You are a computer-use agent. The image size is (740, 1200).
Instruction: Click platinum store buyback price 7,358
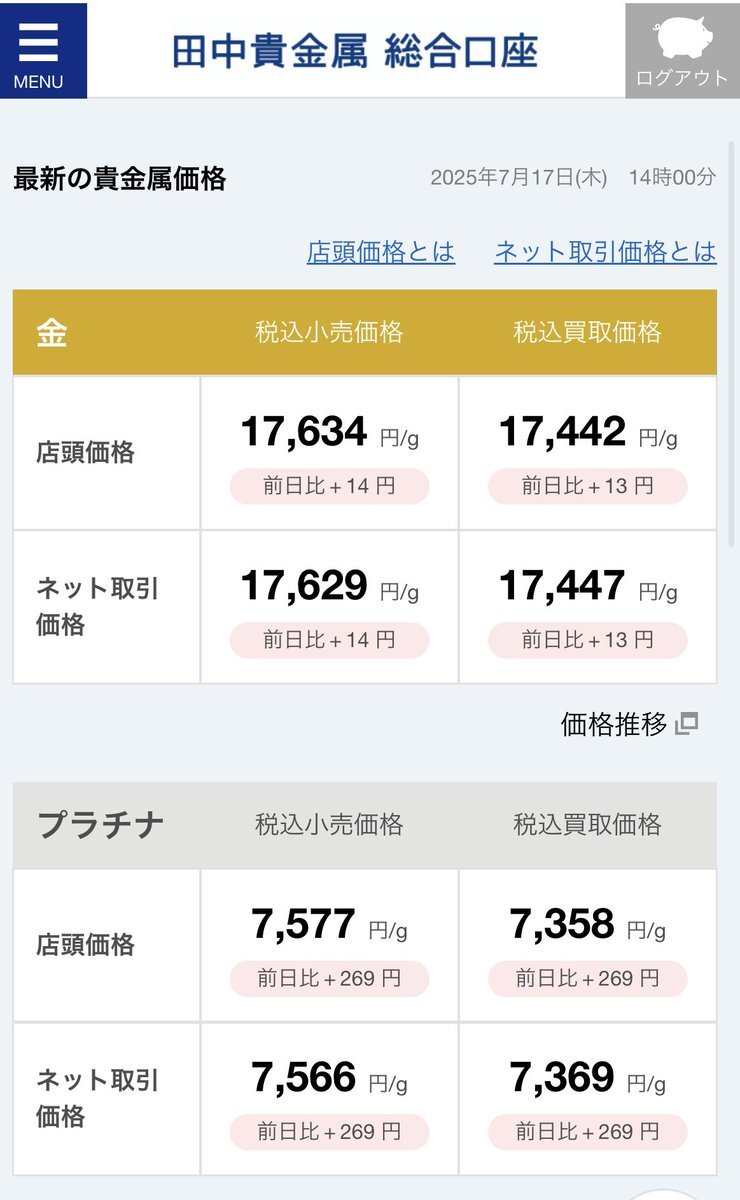[562, 924]
